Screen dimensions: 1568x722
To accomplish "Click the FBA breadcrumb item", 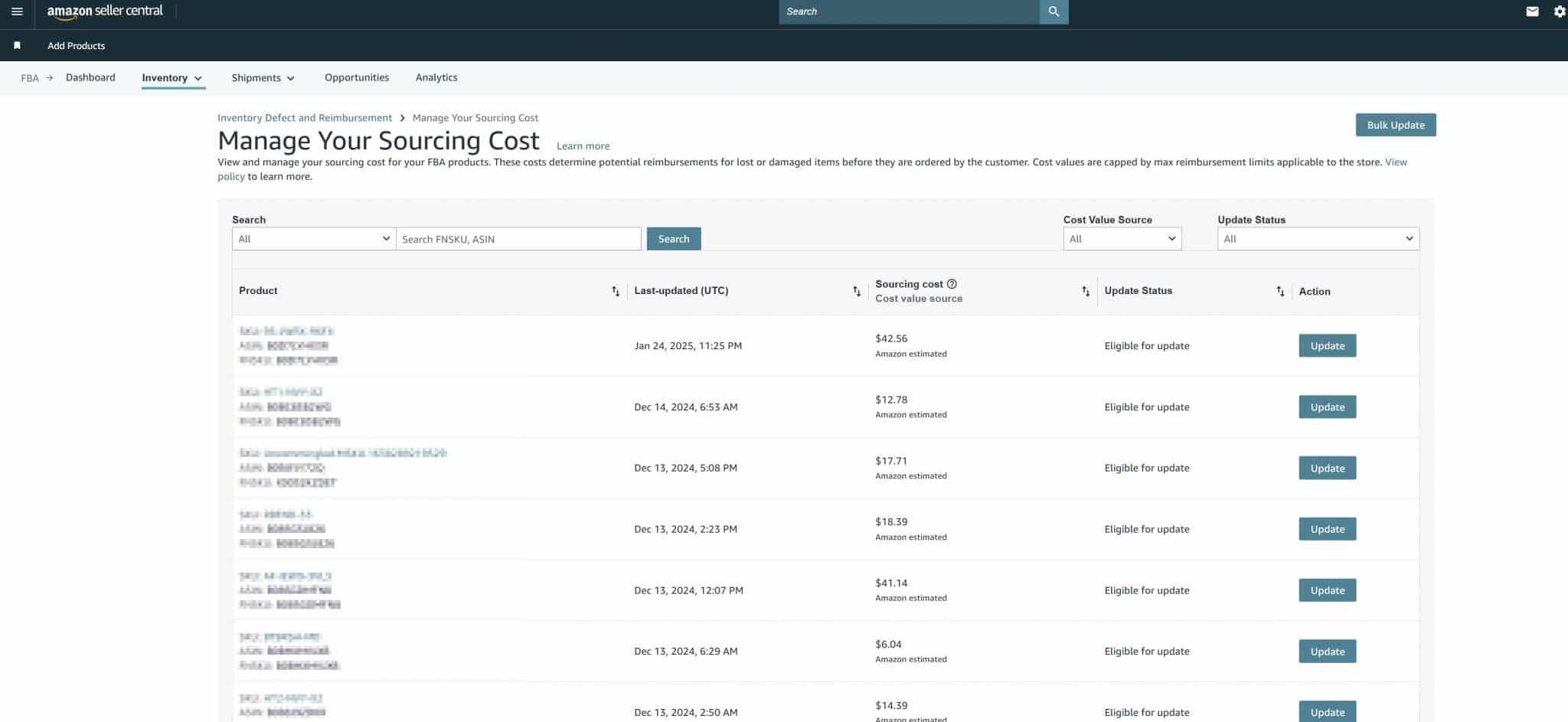I will pyautogui.click(x=30, y=78).
